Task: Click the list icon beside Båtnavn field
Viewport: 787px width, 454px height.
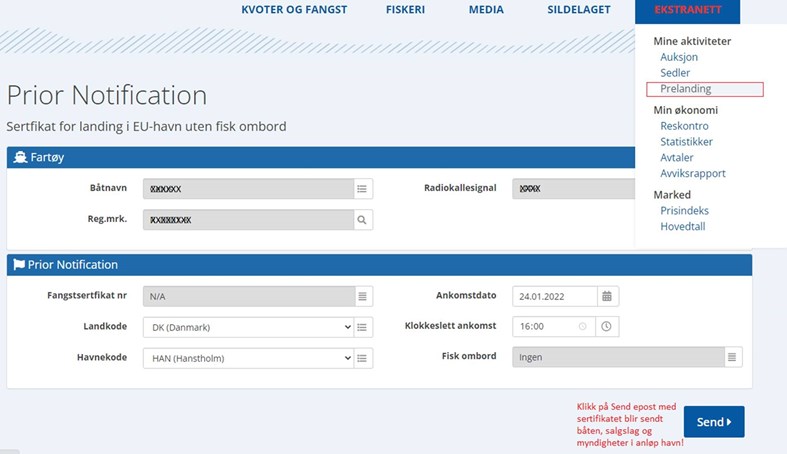Action: [362, 188]
